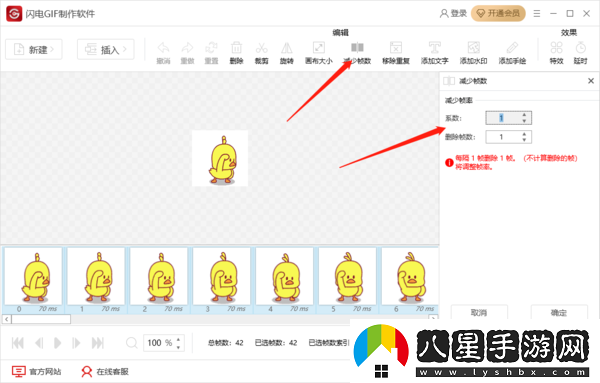Image resolution: width=600 pixels, height=383 pixels.
Task: Click the Cancel (取消) button in panel
Action: coord(479,312)
